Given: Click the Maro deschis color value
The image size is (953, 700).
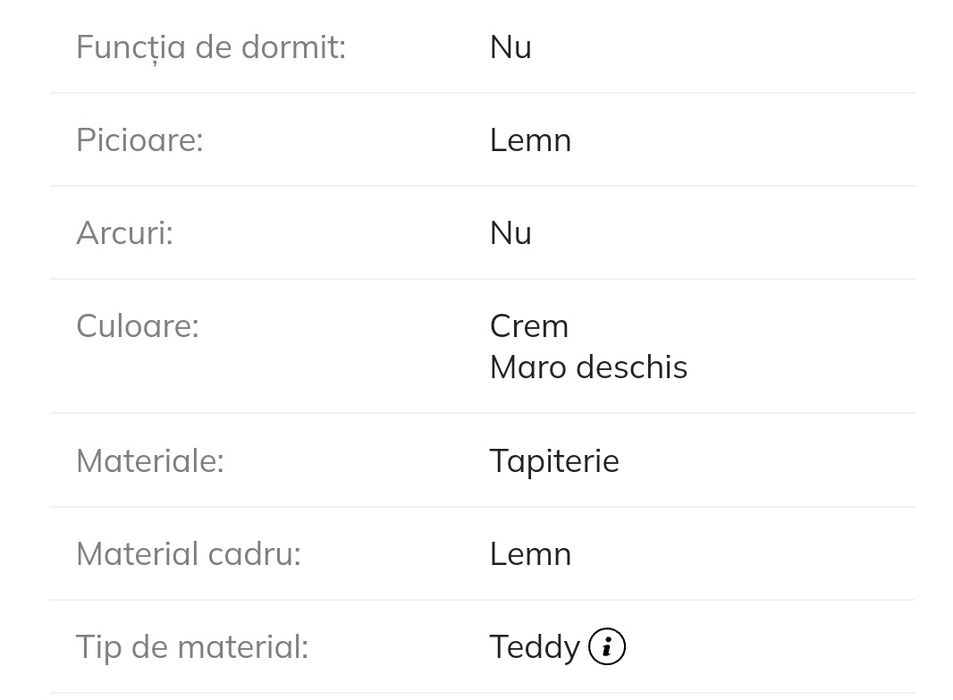Looking at the screenshot, I should 588,367.
